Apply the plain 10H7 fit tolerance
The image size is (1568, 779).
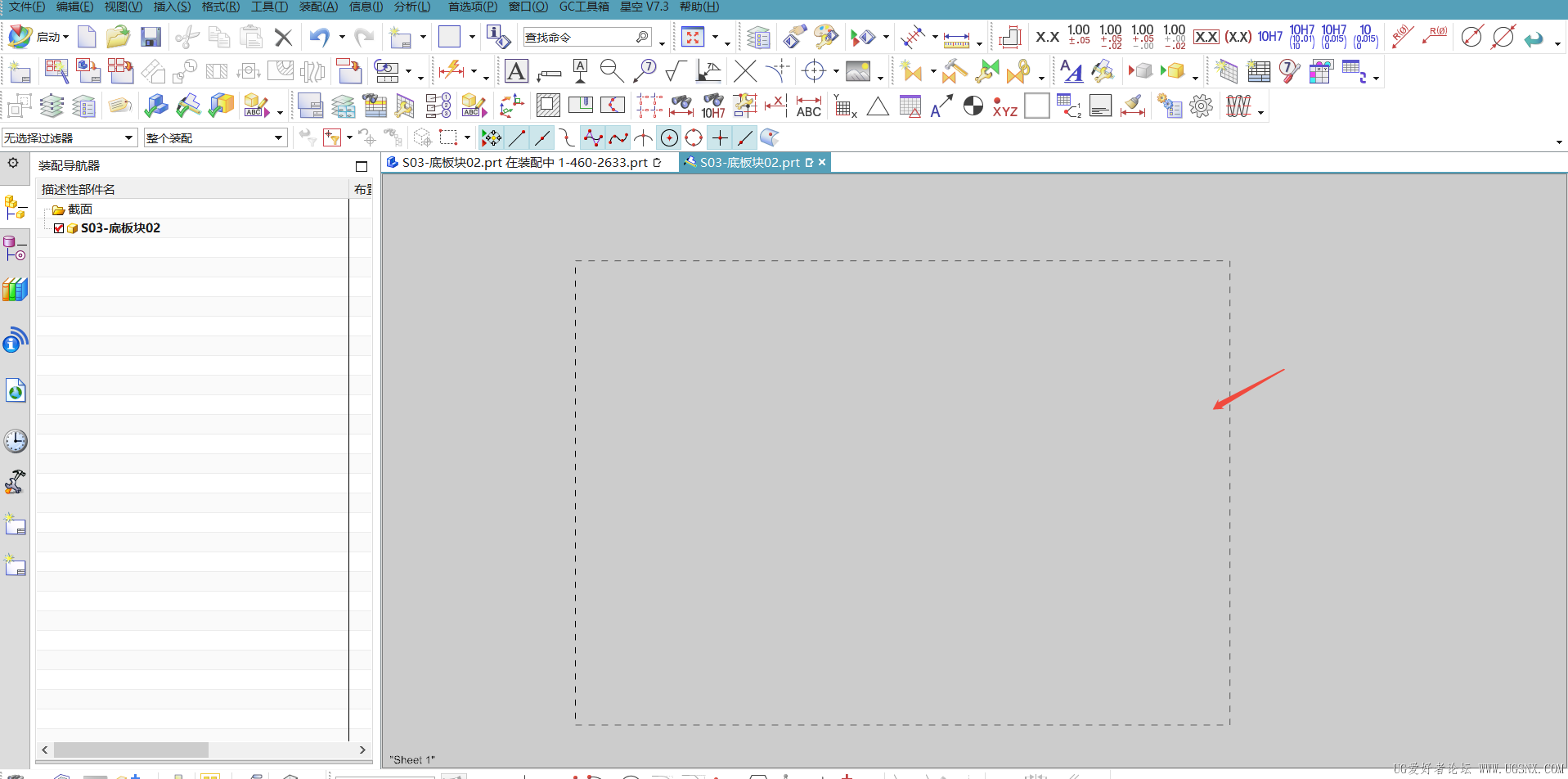pos(1270,37)
